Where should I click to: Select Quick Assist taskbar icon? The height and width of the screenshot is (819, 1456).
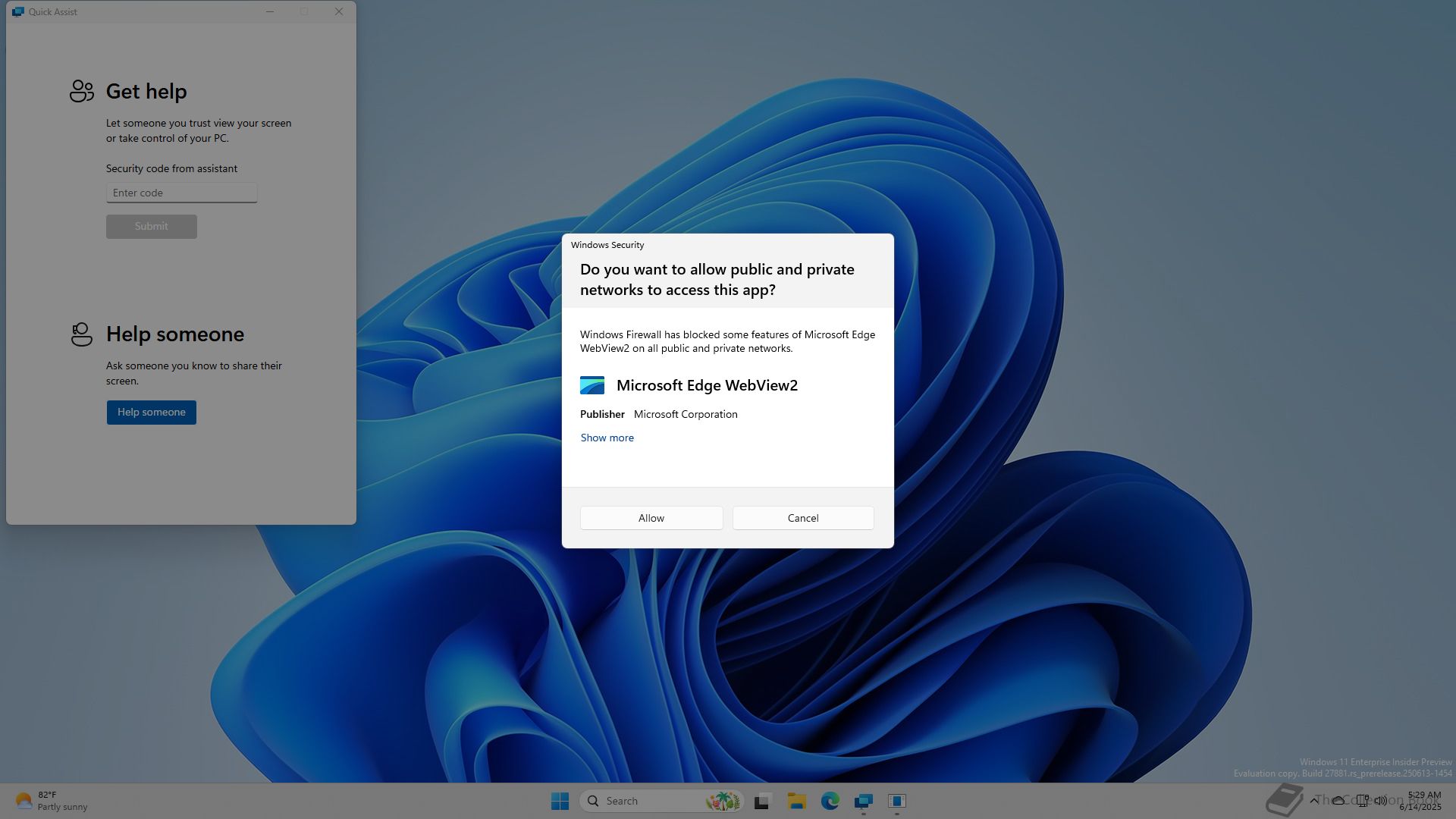tap(863, 801)
